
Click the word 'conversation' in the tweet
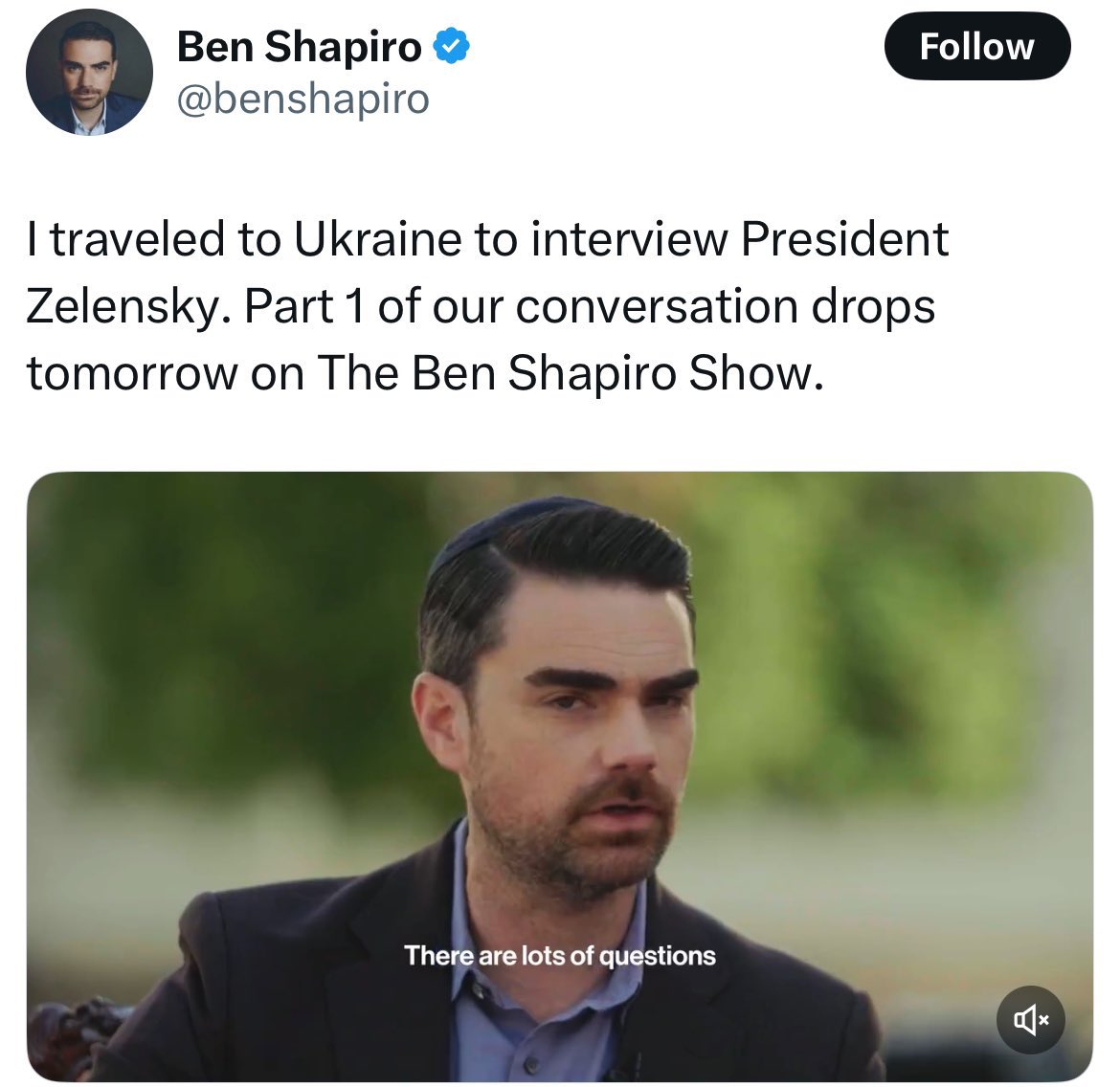click(x=657, y=306)
